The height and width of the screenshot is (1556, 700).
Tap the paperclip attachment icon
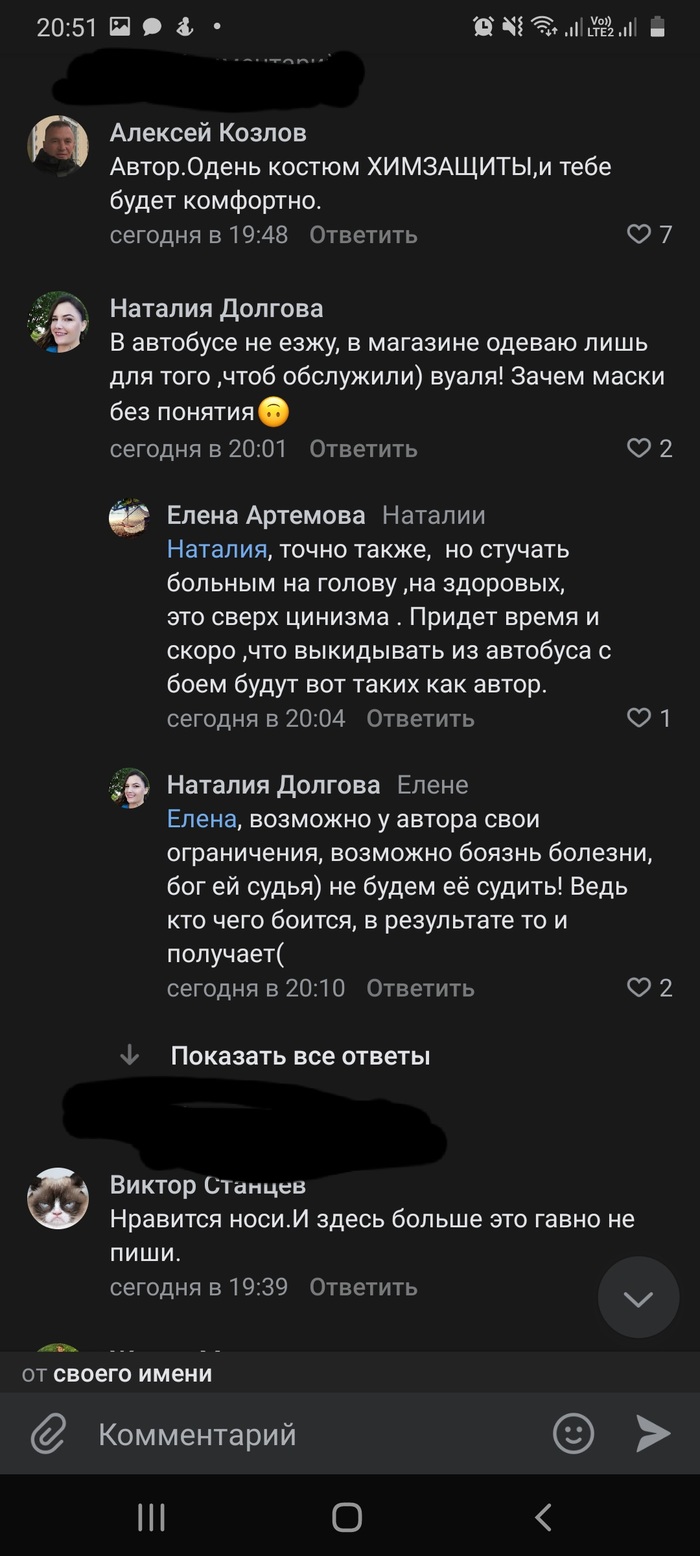(x=47, y=1435)
